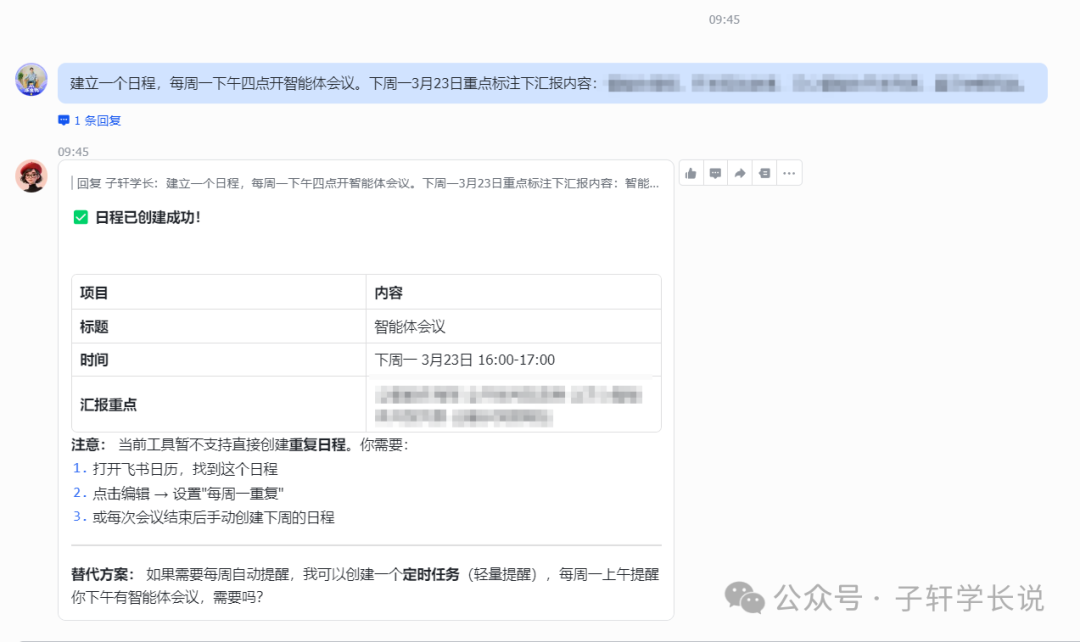Click the sender's avatar on the first message

click(31, 79)
